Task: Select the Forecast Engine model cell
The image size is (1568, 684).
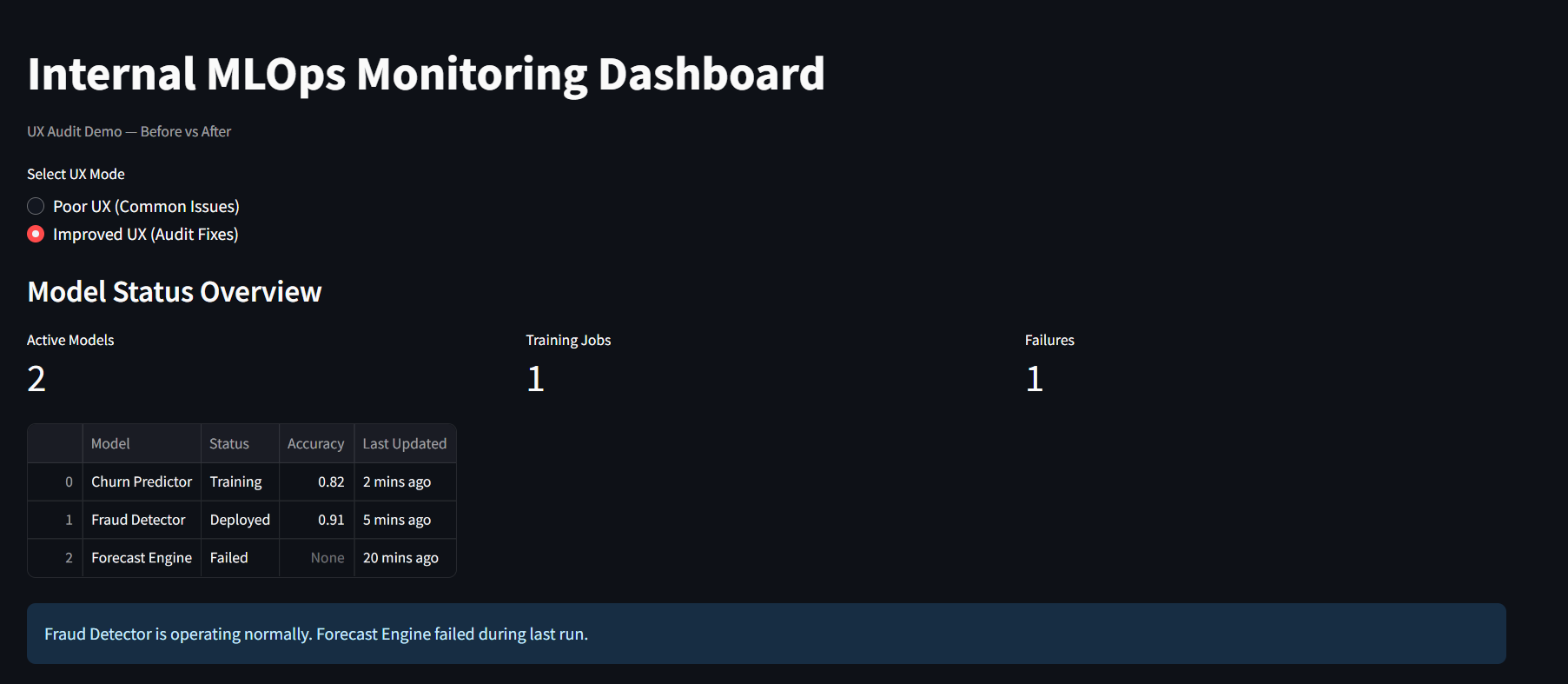Action: click(x=142, y=558)
